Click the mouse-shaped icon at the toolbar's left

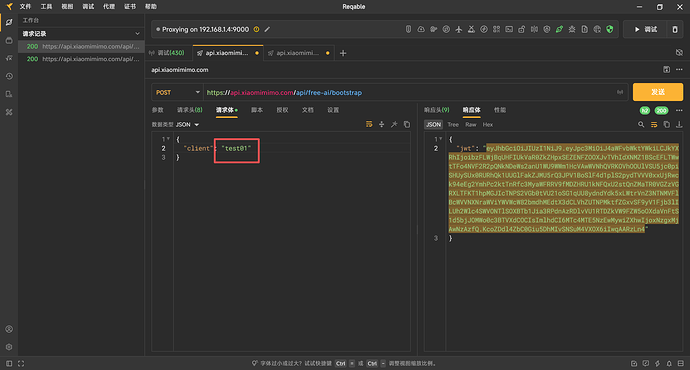point(408,29)
